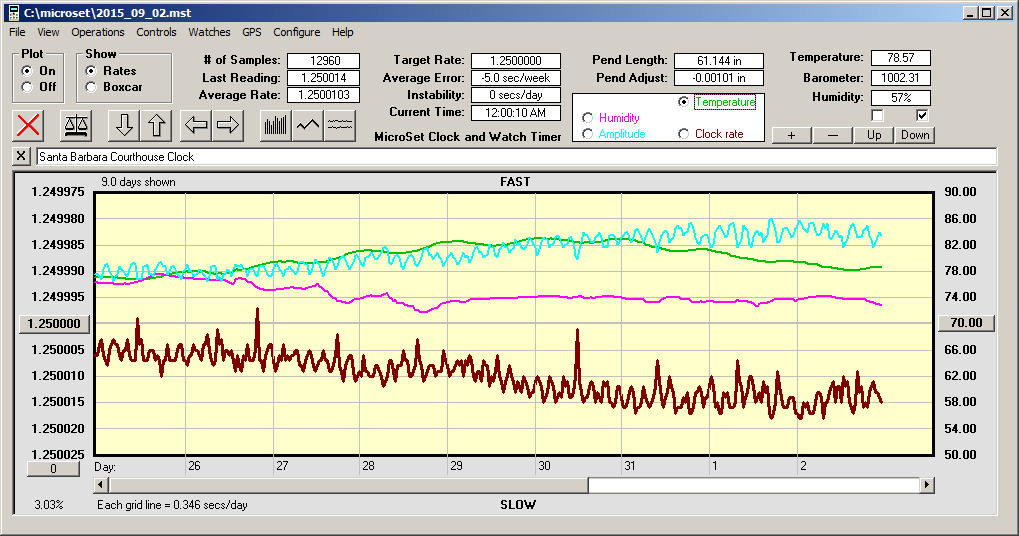Click the Instability field
The width and height of the screenshot is (1019, 536).
(516, 95)
